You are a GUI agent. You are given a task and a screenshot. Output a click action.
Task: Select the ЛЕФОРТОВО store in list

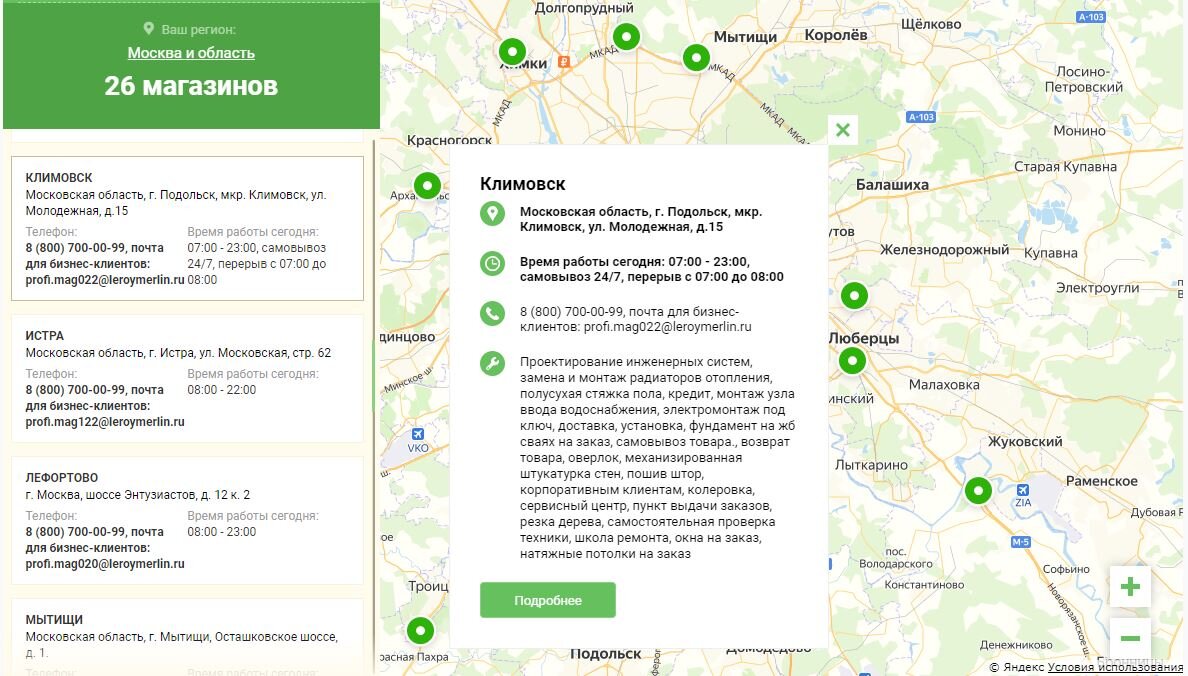[187, 521]
